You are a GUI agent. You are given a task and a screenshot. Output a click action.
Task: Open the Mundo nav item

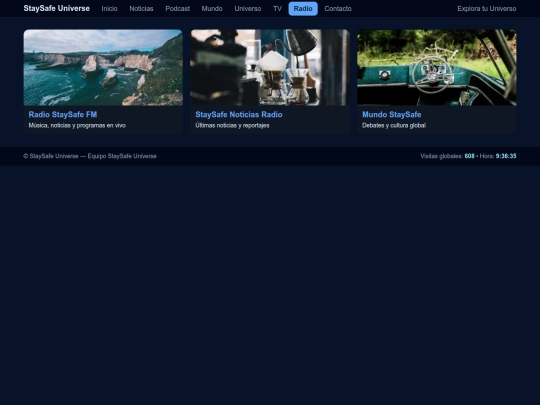(212, 9)
